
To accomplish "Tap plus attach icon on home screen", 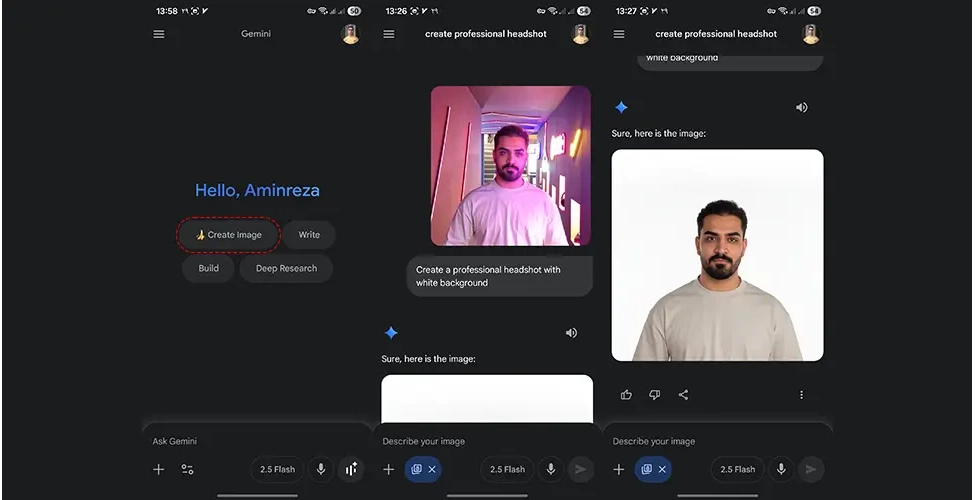I will [x=159, y=470].
